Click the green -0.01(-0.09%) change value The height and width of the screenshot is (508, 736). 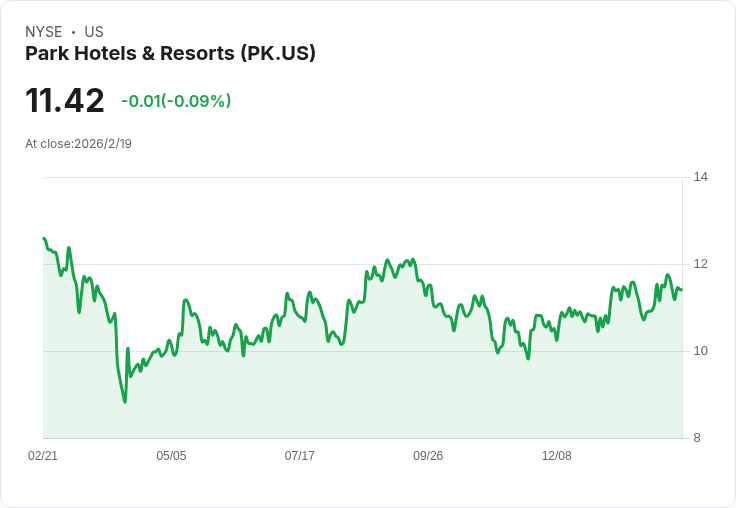176,101
